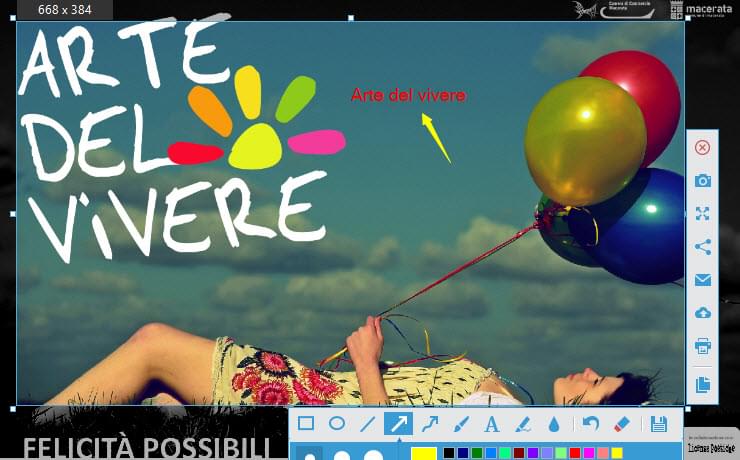Pick the dark red maroon swatch
740x460 pixels.
click(519, 453)
